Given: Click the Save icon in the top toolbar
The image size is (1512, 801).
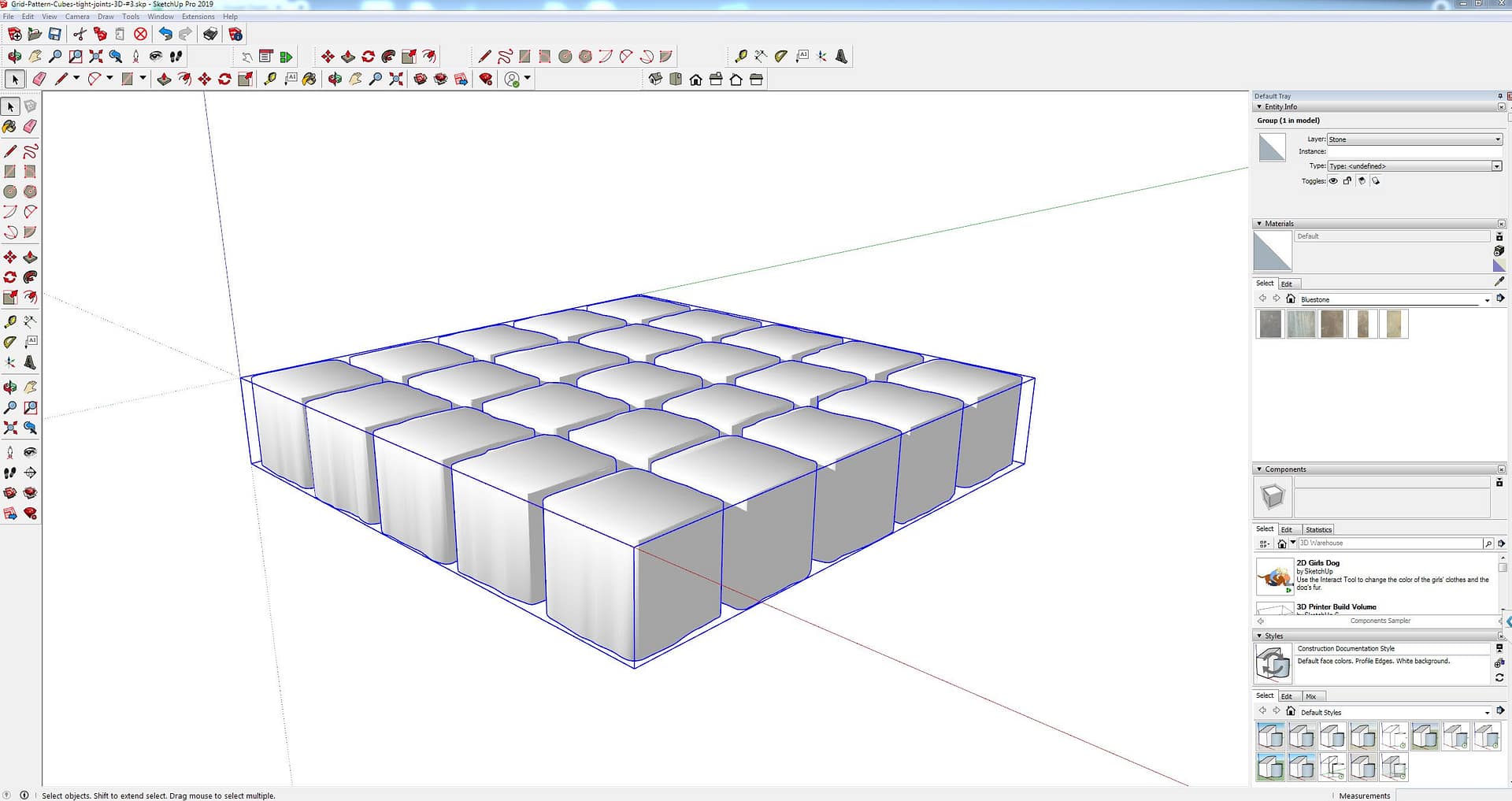Looking at the screenshot, I should pyautogui.click(x=55, y=34).
